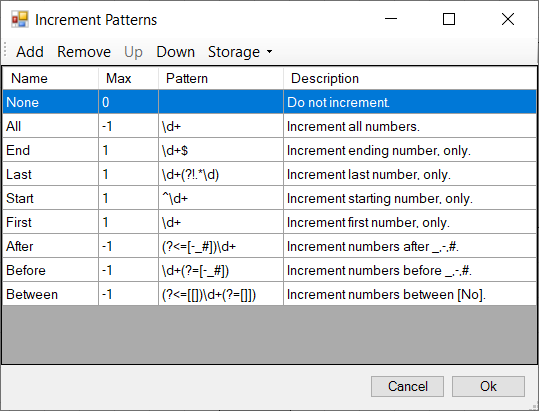
Task: Click the After row pattern cell
Action: (x=221, y=246)
